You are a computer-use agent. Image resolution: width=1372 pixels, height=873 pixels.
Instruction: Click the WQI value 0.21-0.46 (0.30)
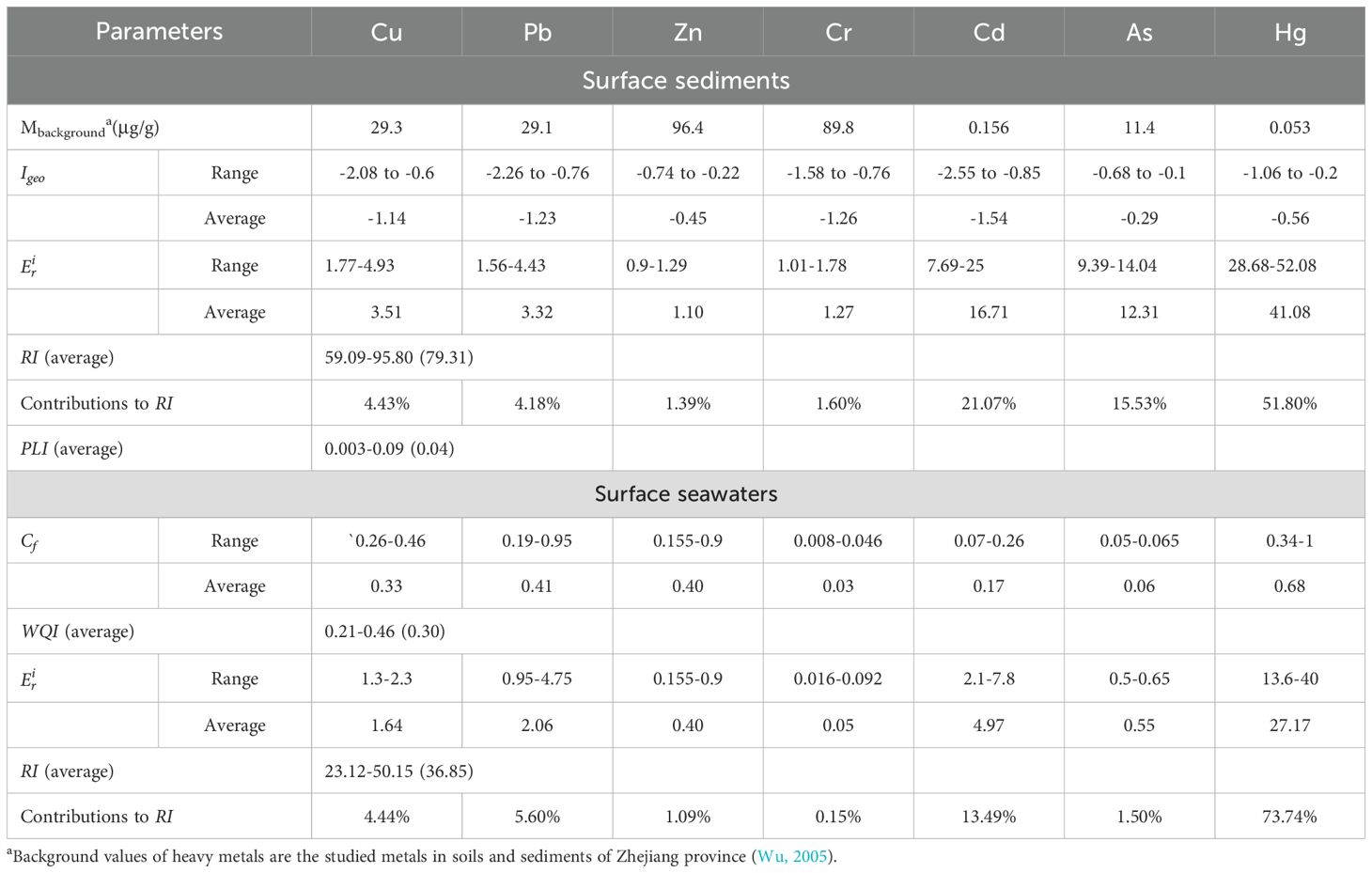[x=385, y=631]
